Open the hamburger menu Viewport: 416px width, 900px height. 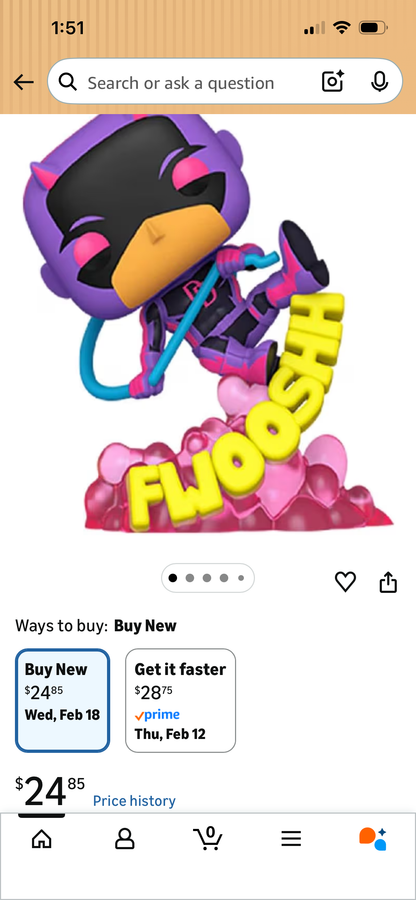point(291,839)
